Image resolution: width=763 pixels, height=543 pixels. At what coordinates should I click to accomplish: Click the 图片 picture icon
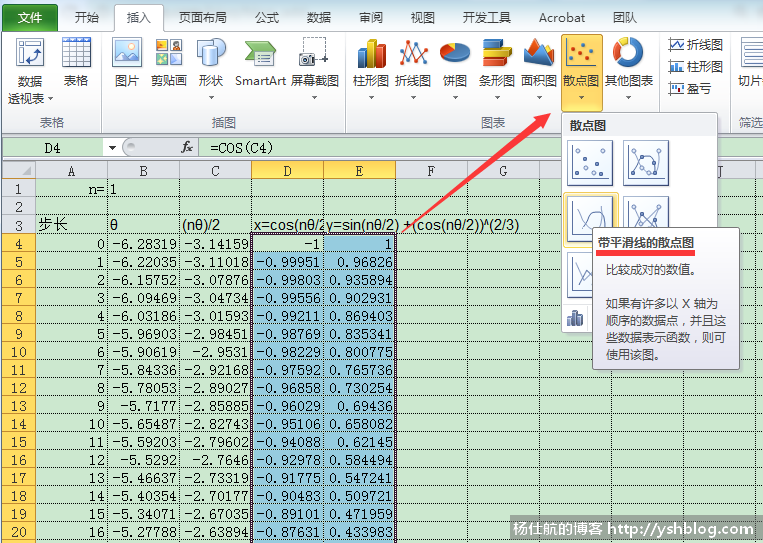[x=127, y=53]
